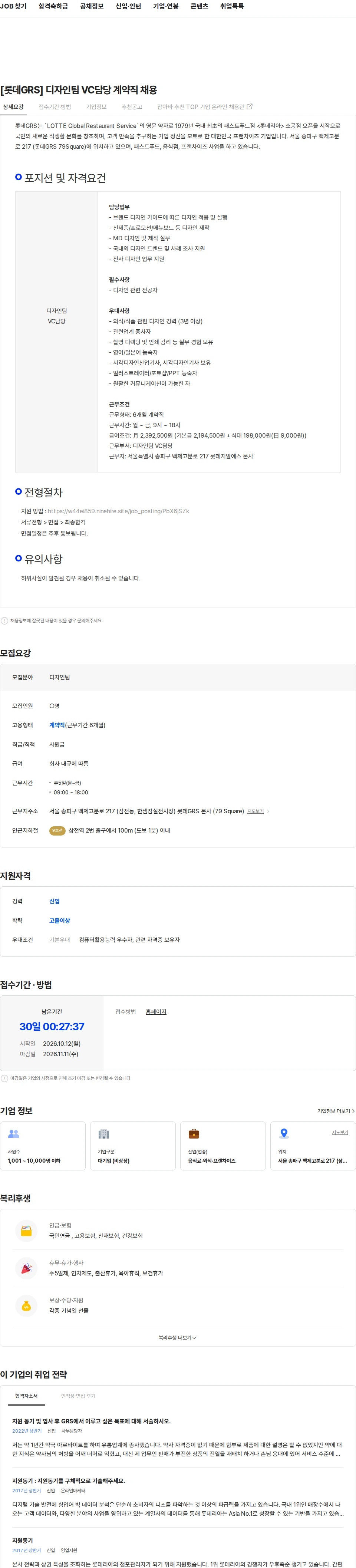
Task: Click the 시작일 2026.10.12(월) date
Action: (62, 1043)
